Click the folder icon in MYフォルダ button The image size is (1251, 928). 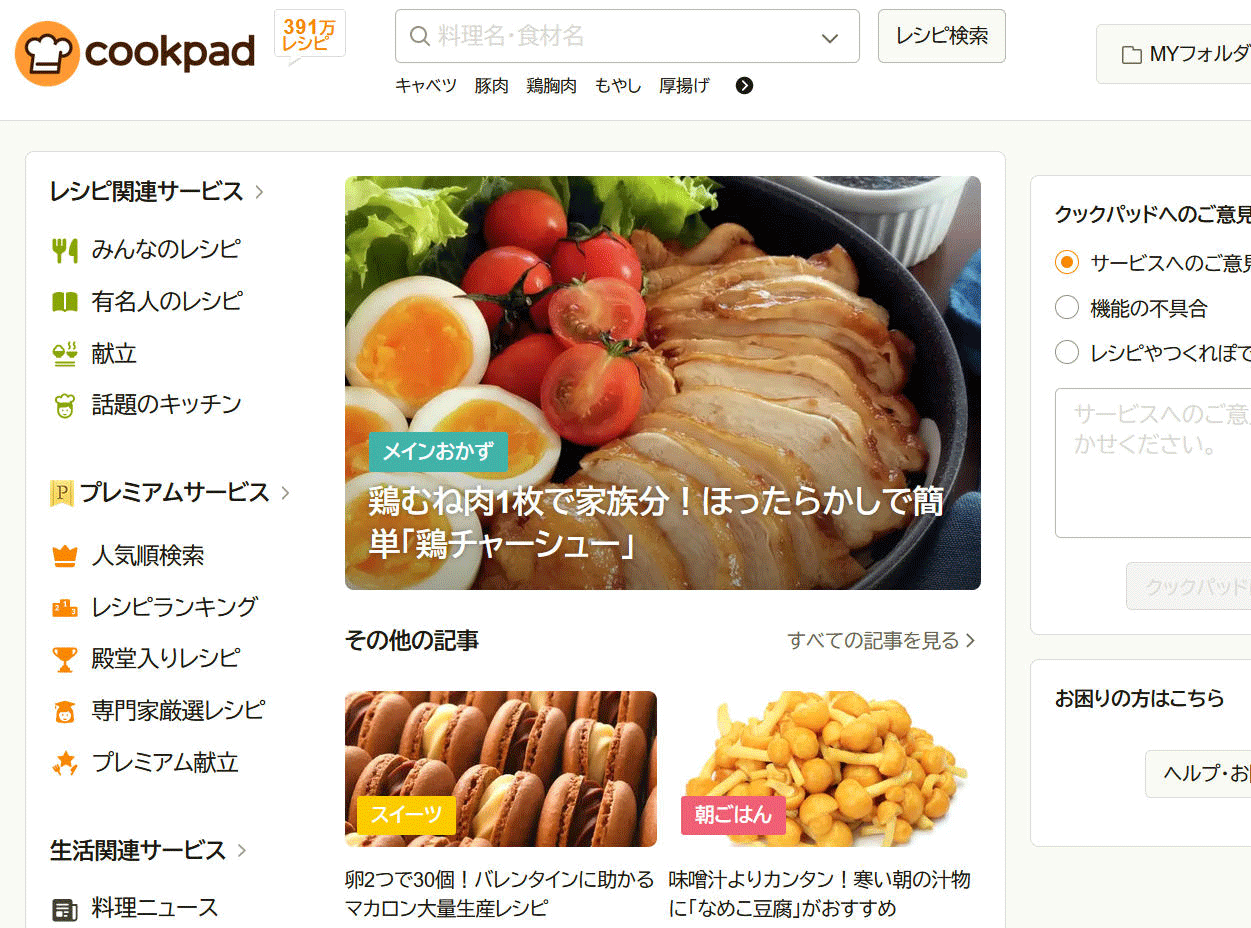1132,55
